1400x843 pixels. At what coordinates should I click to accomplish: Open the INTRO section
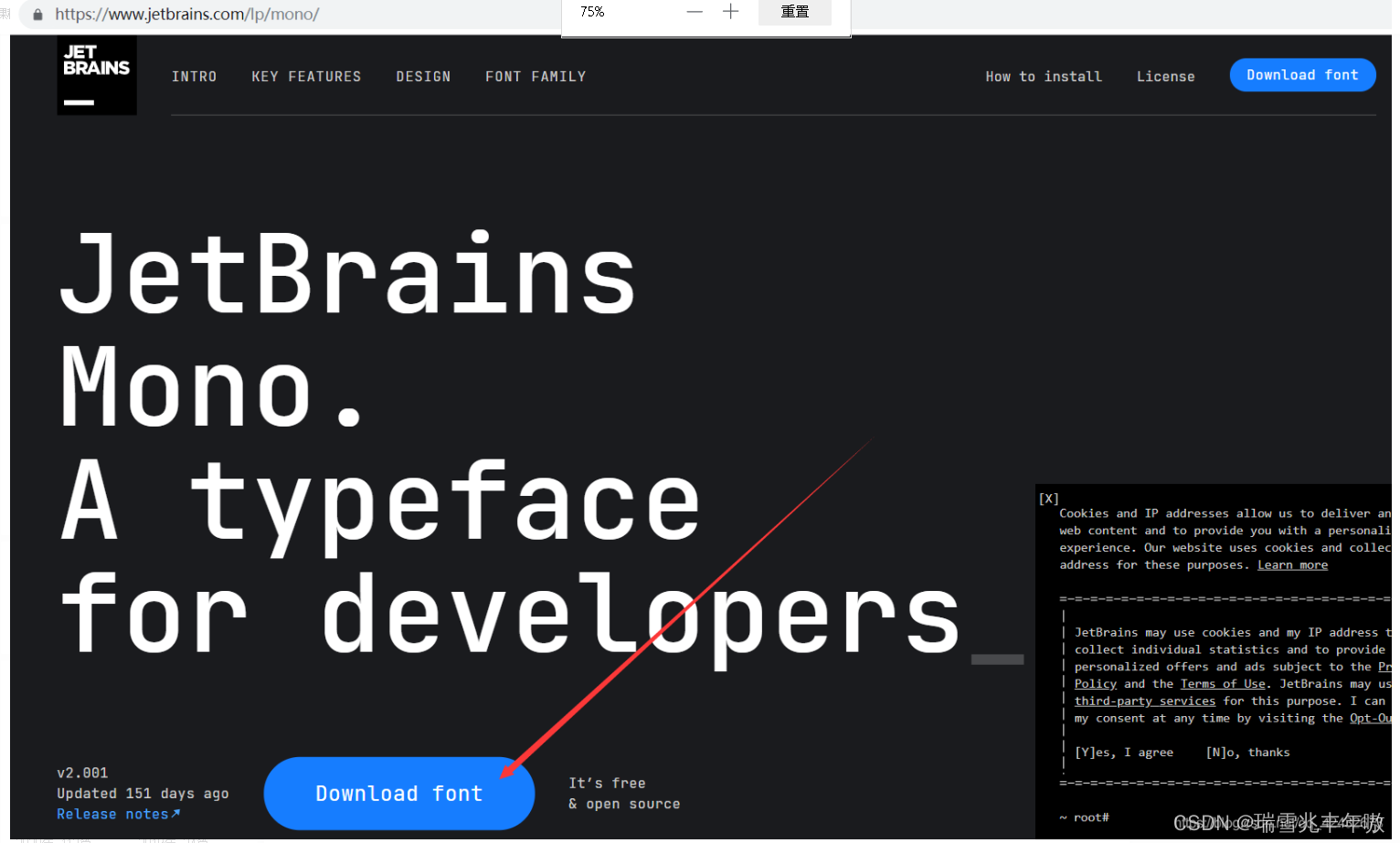coord(195,77)
